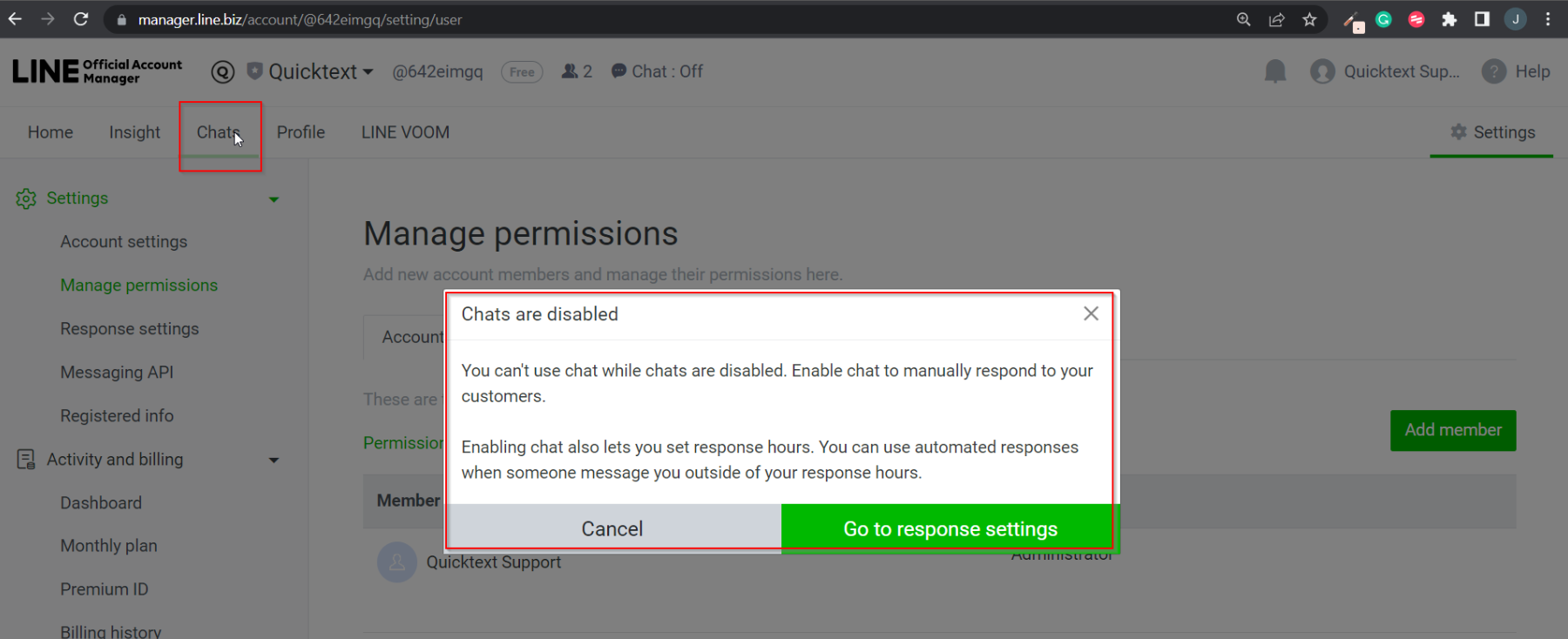Click the notification bell icon
Screen dimensions: 1568x639
coord(1275,71)
